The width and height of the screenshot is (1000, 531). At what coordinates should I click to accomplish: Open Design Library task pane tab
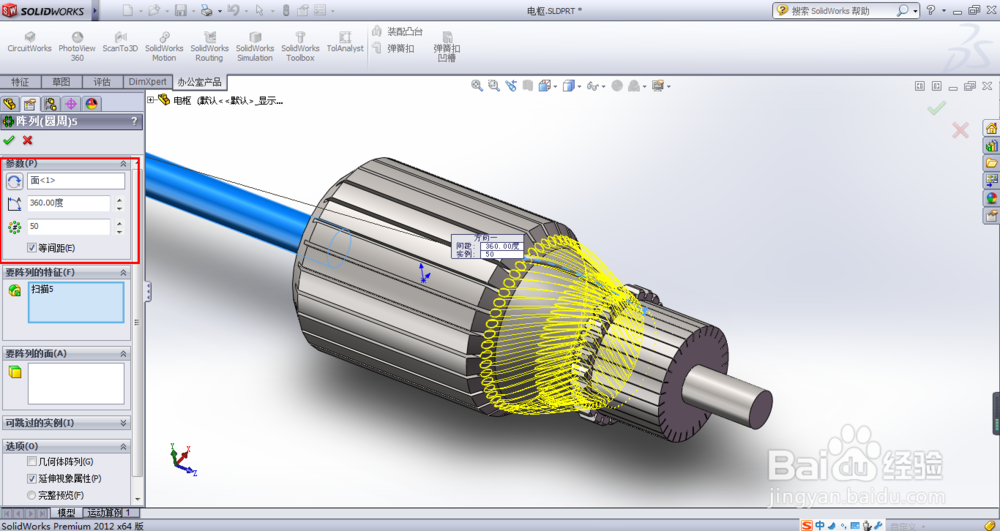pos(991,146)
